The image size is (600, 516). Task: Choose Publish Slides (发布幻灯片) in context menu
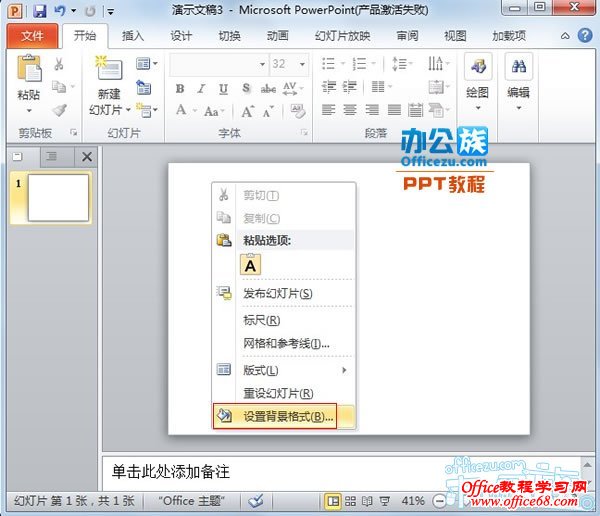point(278,294)
